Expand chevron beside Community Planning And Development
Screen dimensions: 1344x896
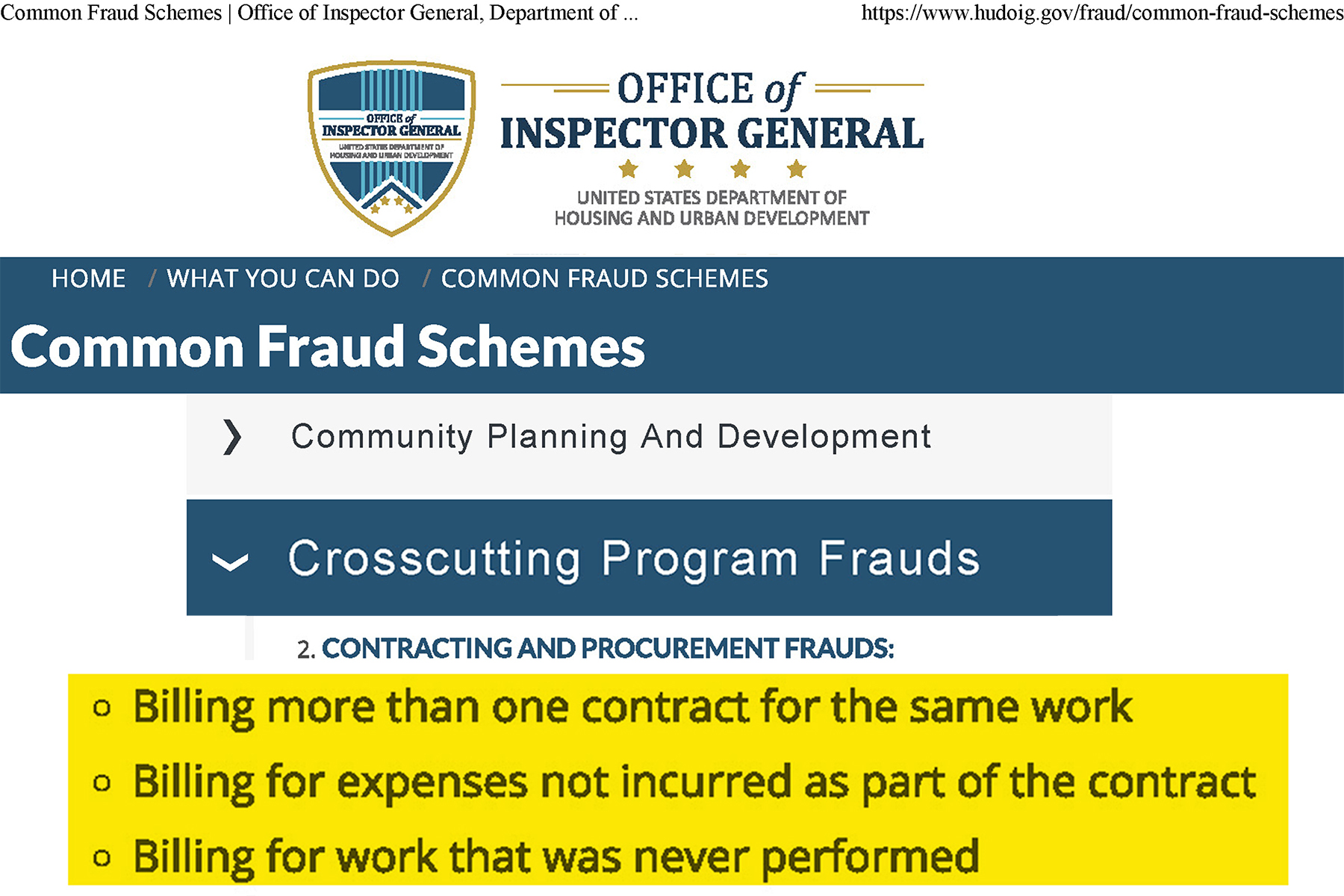click(232, 437)
